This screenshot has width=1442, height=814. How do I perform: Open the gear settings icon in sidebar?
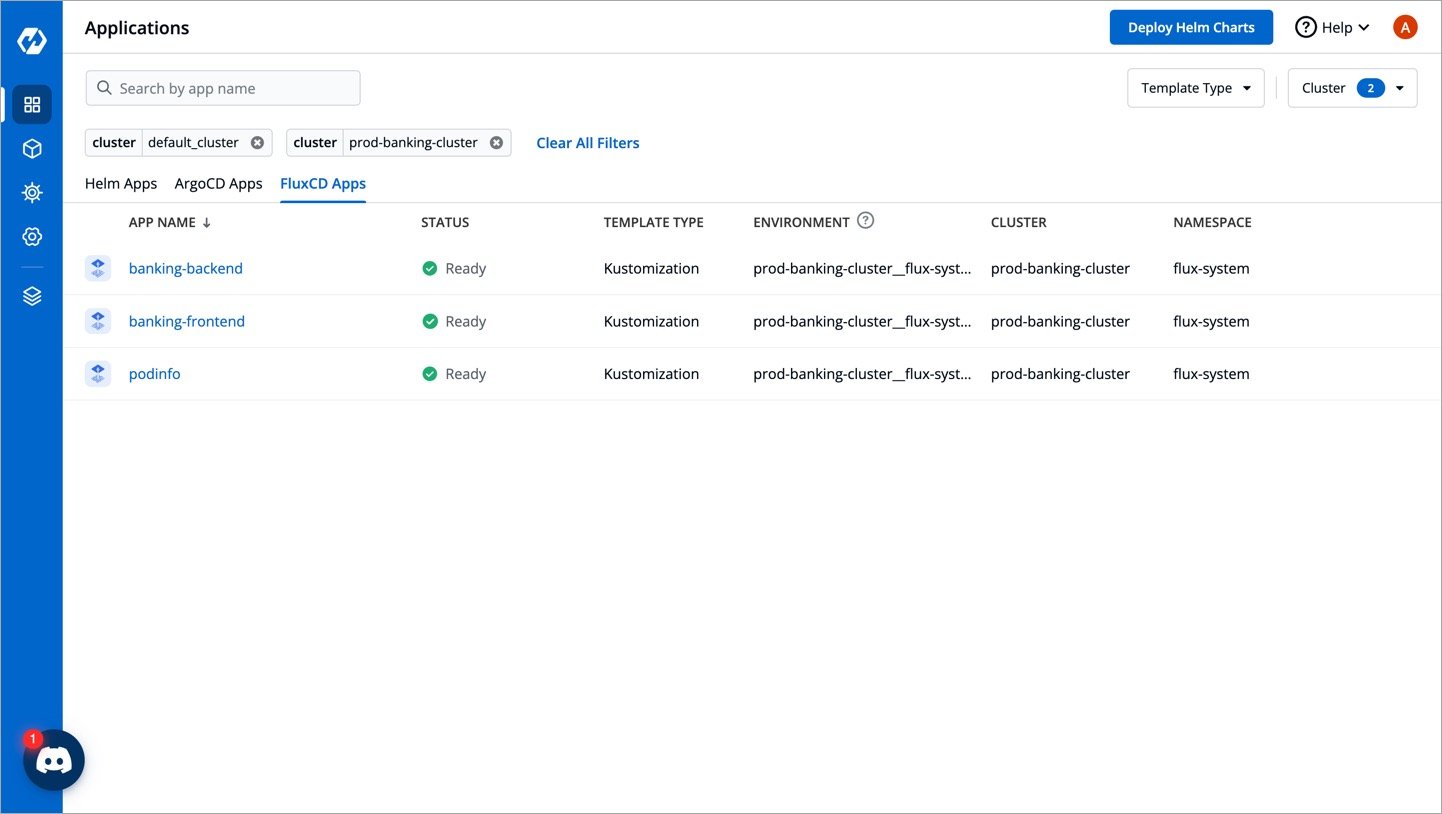coord(32,236)
